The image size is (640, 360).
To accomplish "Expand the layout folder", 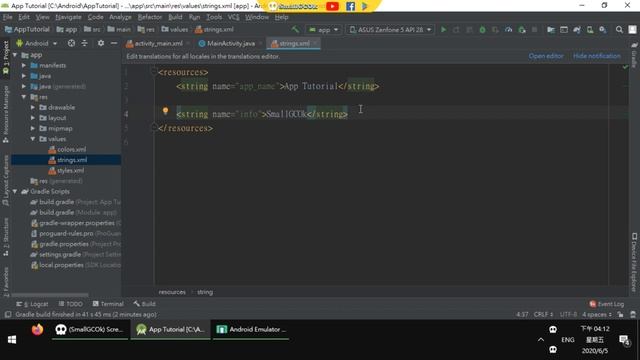I will (x=33, y=118).
